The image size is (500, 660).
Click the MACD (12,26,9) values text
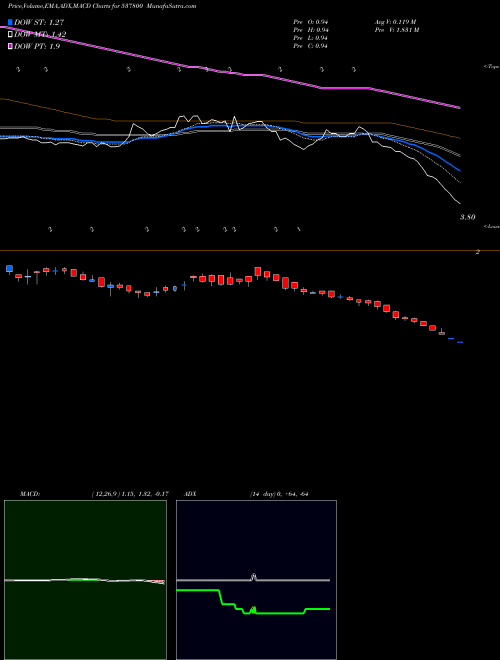130,494
